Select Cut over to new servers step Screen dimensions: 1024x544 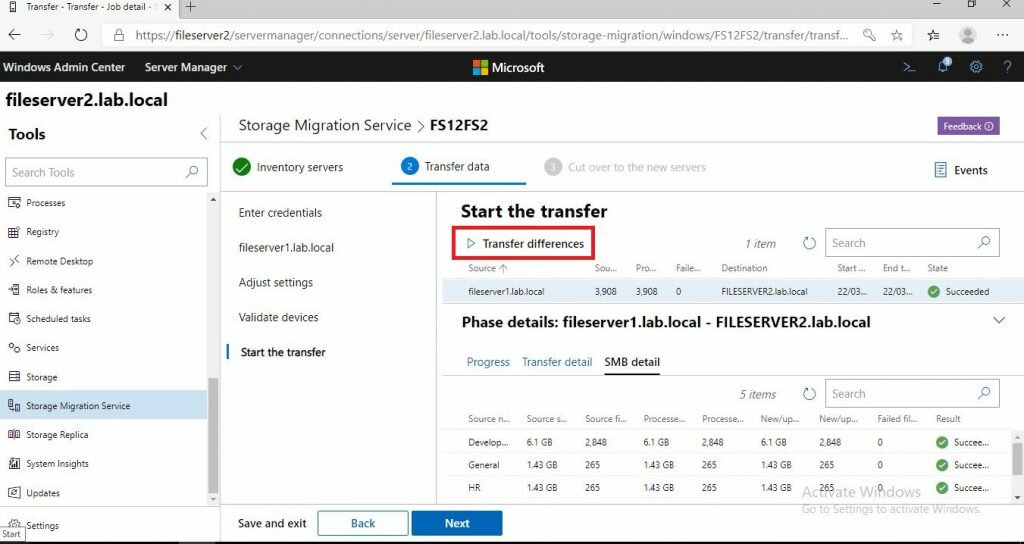pos(625,167)
